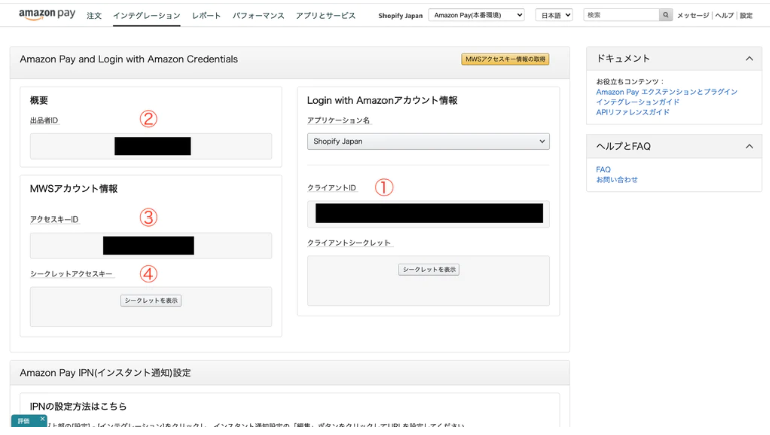770x435 pixels.
Task: Click the search magnifier icon
Action: (665, 15)
